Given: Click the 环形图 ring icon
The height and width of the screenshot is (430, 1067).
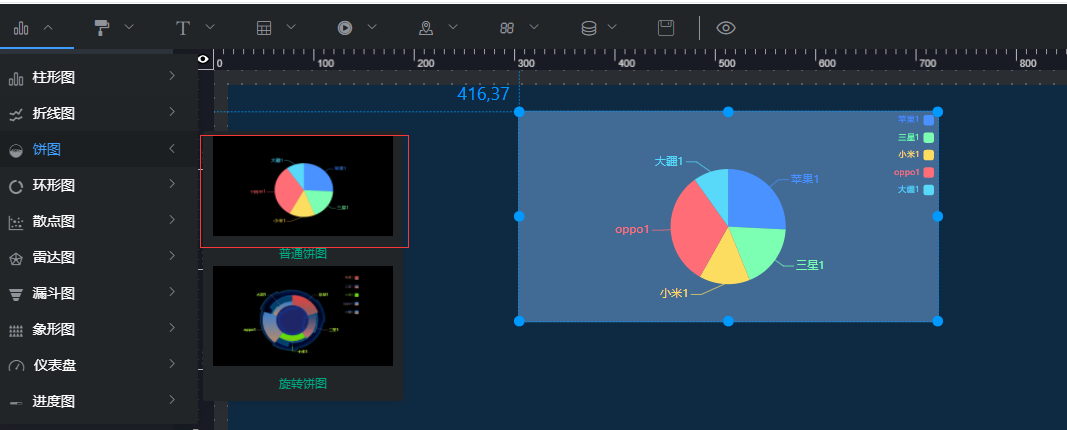Looking at the screenshot, I should (16, 186).
